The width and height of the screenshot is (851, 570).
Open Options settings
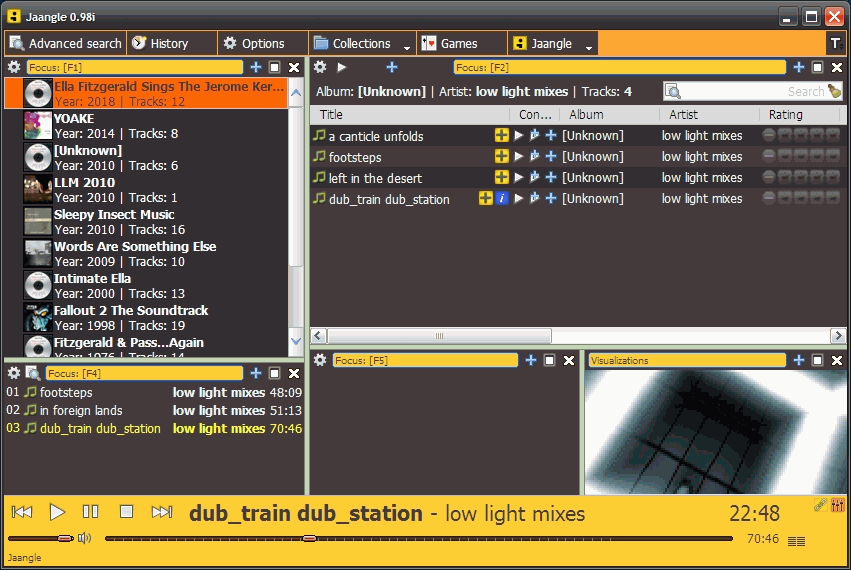pyautogui.click(x=262, y=43)
